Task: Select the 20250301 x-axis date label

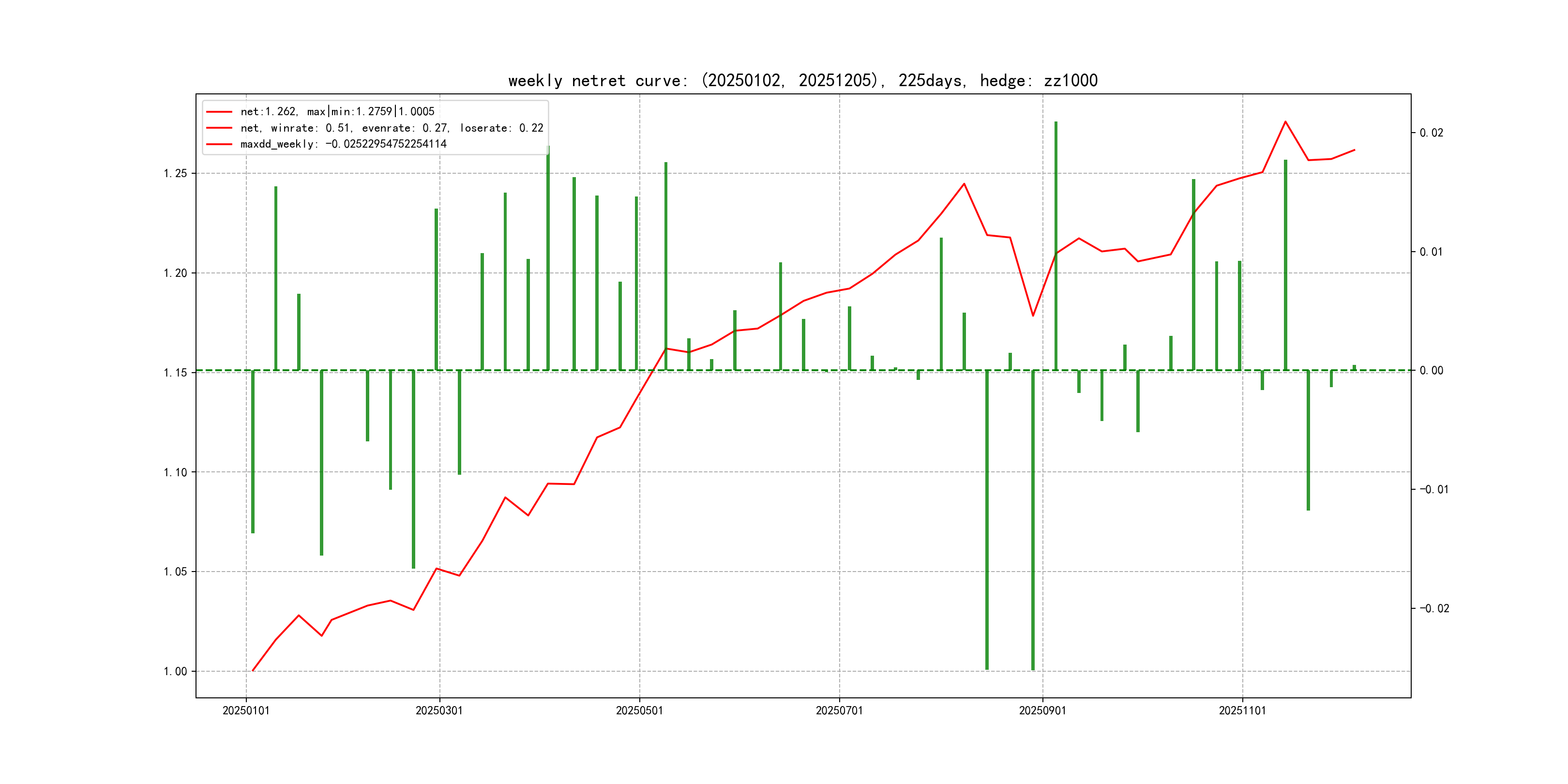Action: pos(439,710)
